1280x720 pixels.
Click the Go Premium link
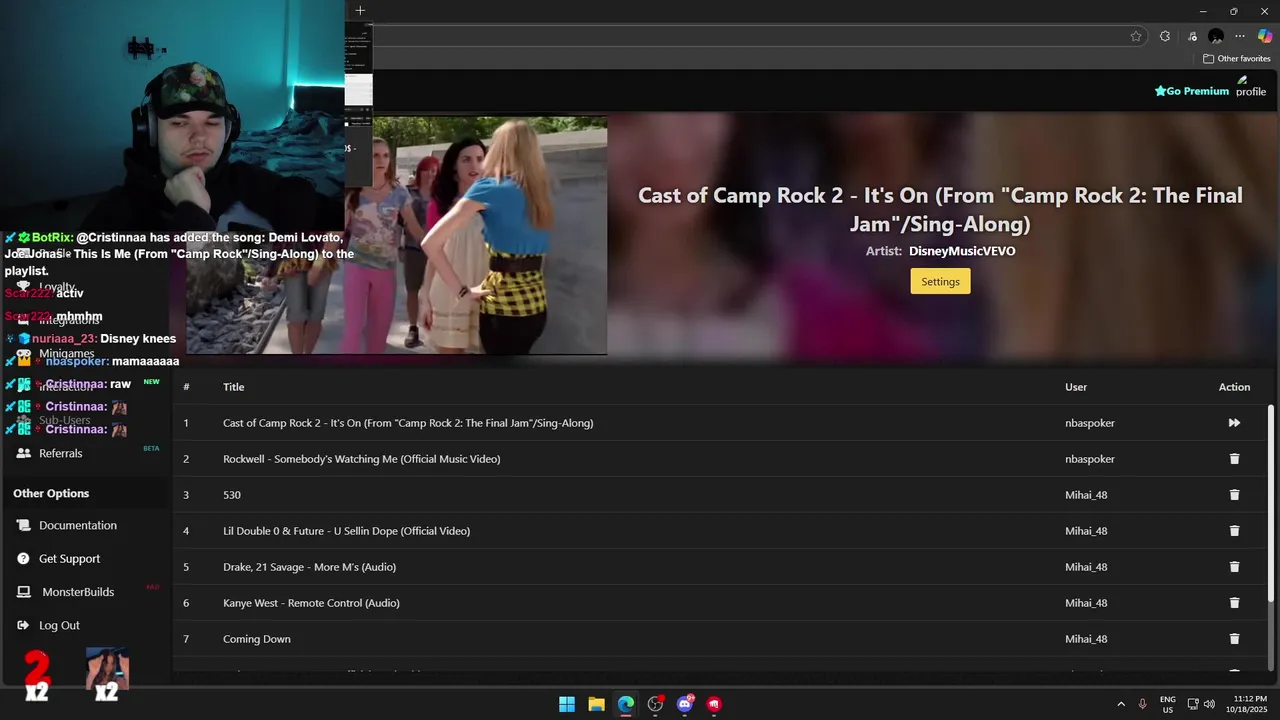[1192, 91]
